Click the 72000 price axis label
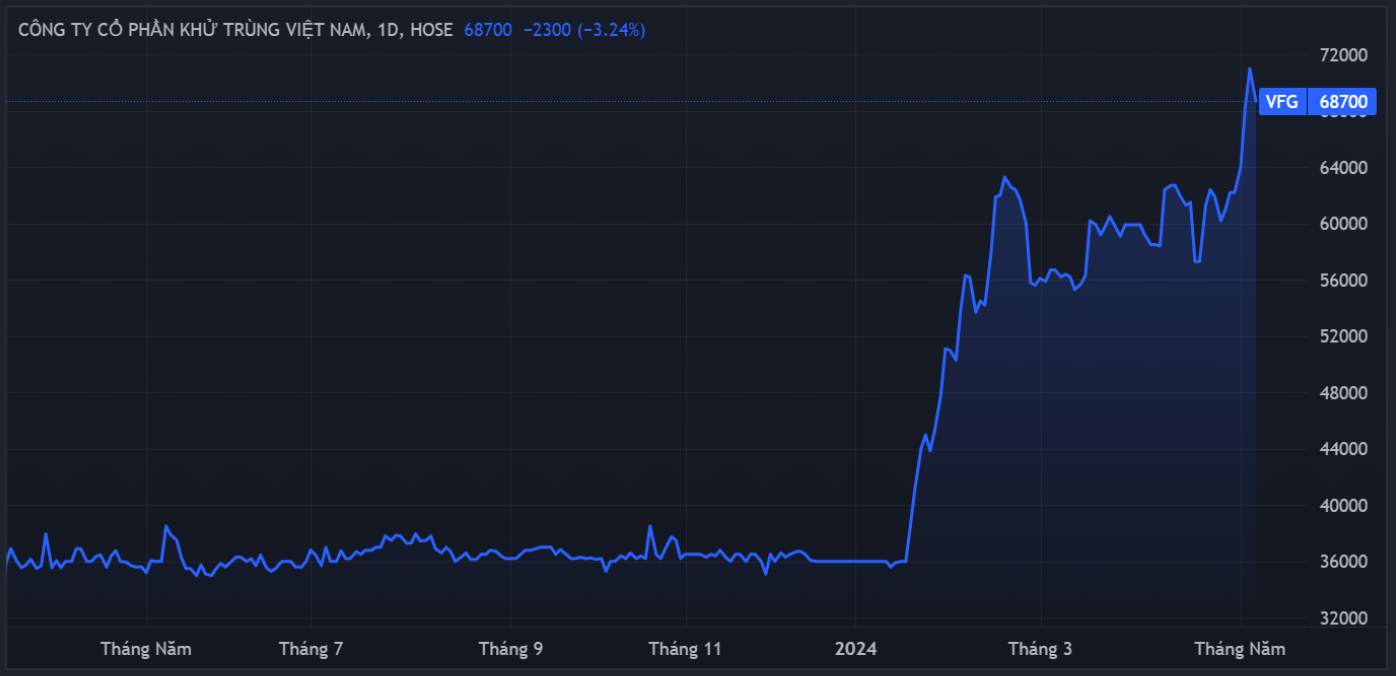The image size is (1396, 676). tap(1342, 55)
